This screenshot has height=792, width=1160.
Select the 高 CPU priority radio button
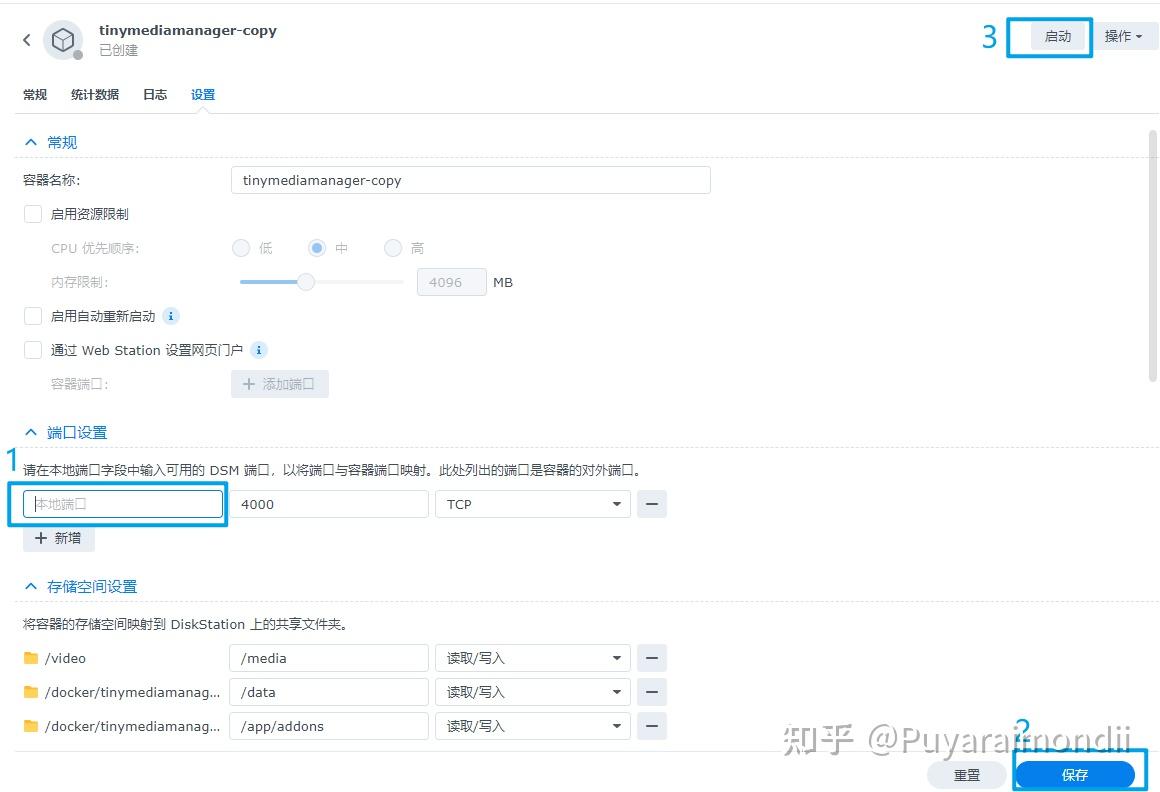pos(392,248)
